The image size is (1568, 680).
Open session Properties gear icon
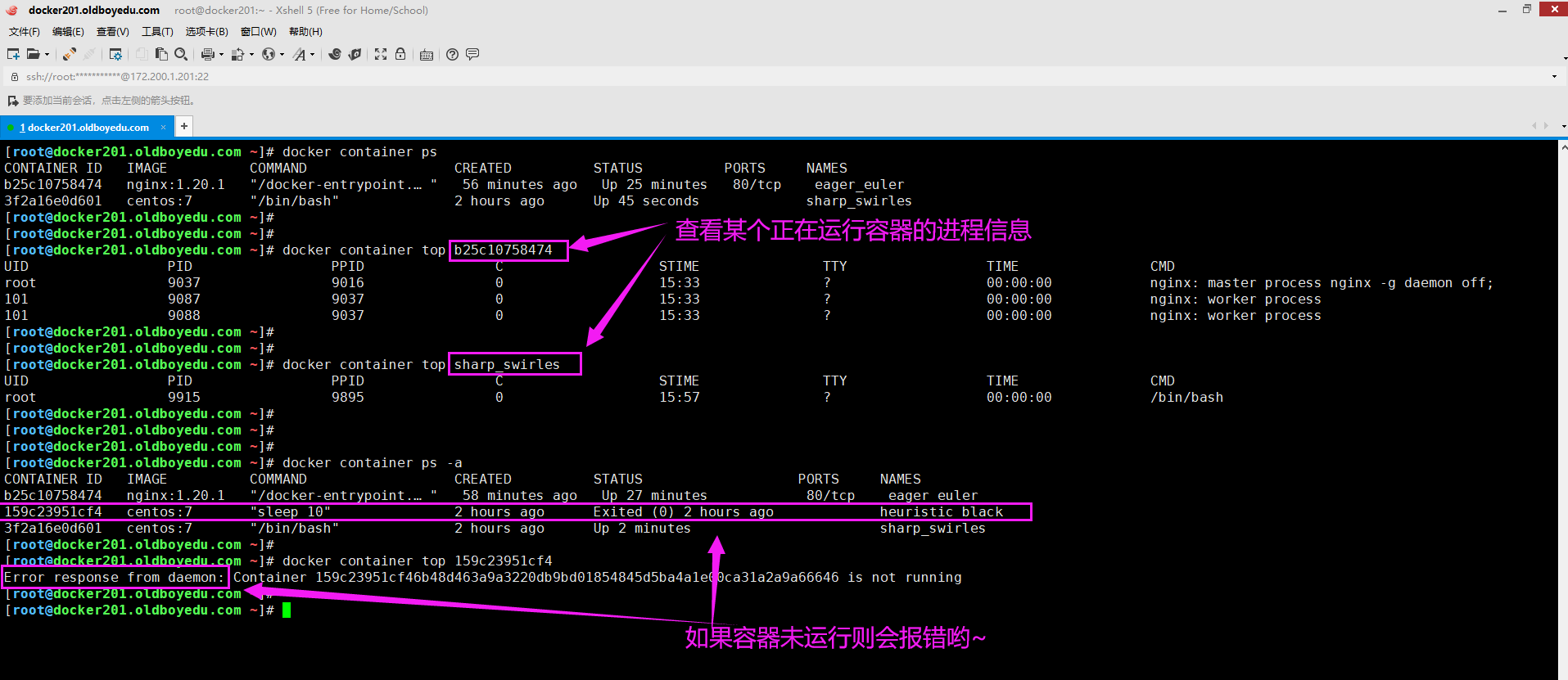point(115,55)
